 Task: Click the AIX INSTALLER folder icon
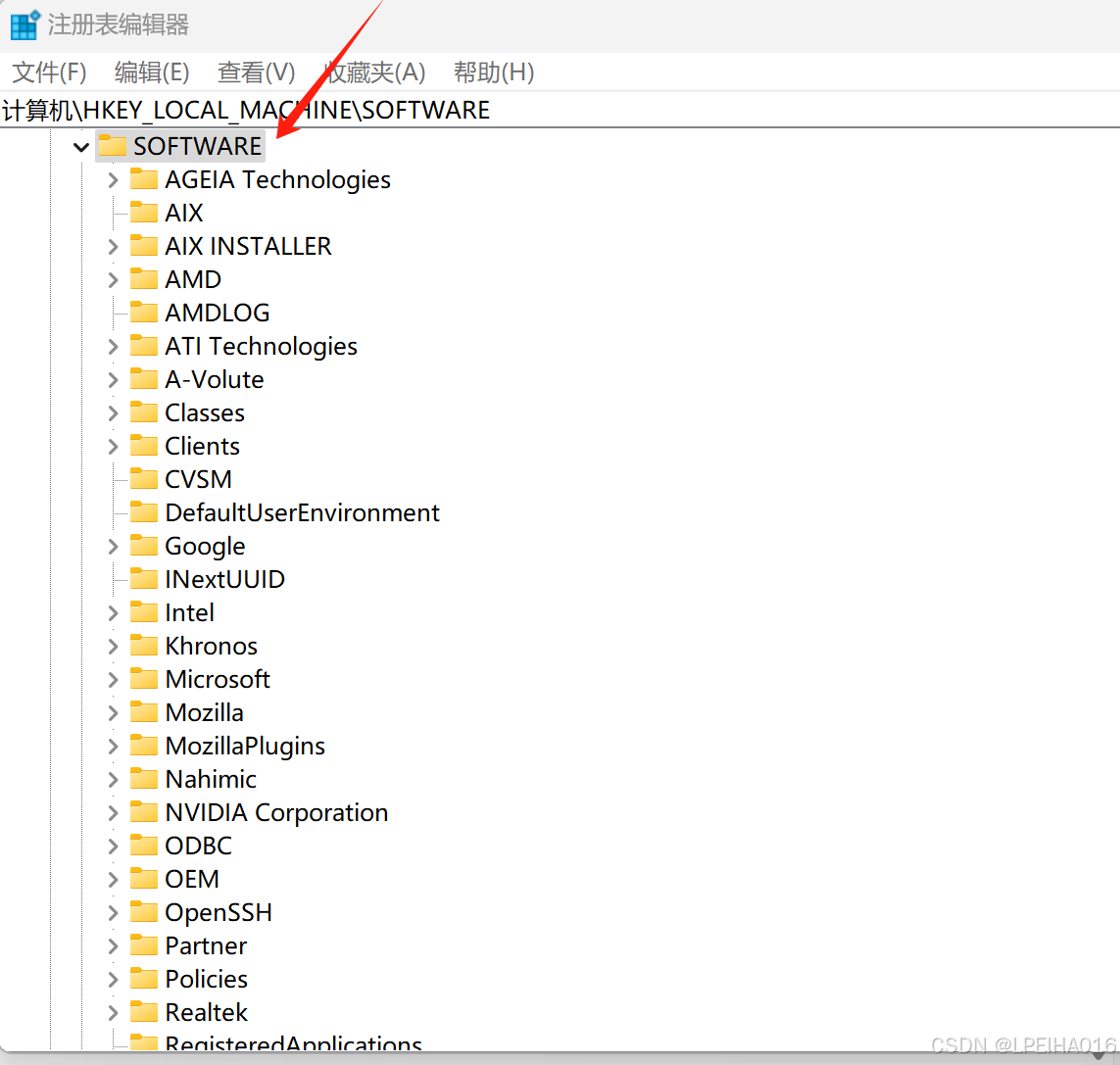pyautogui.click(x=144, y=245)
